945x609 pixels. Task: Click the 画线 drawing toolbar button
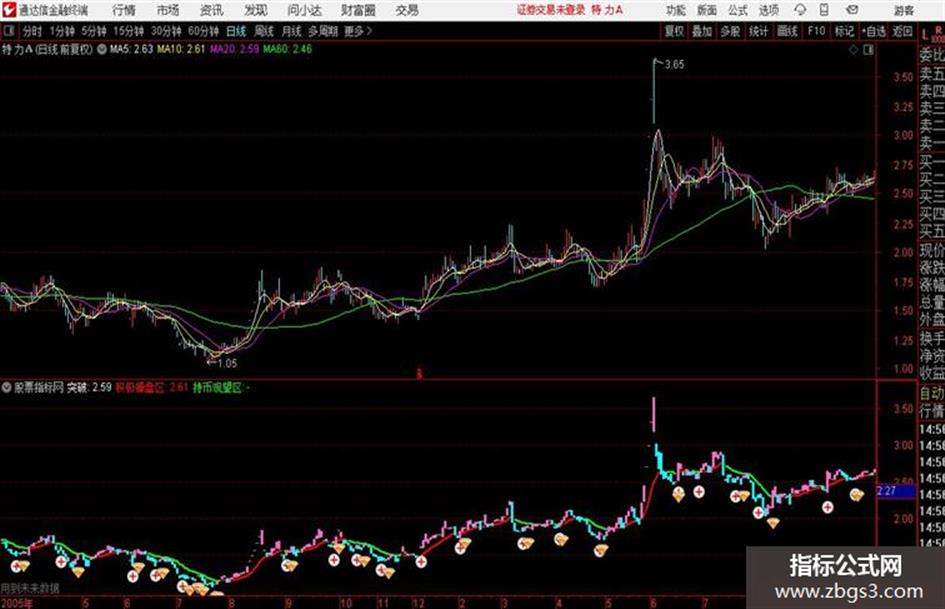(x=787, y=31)
